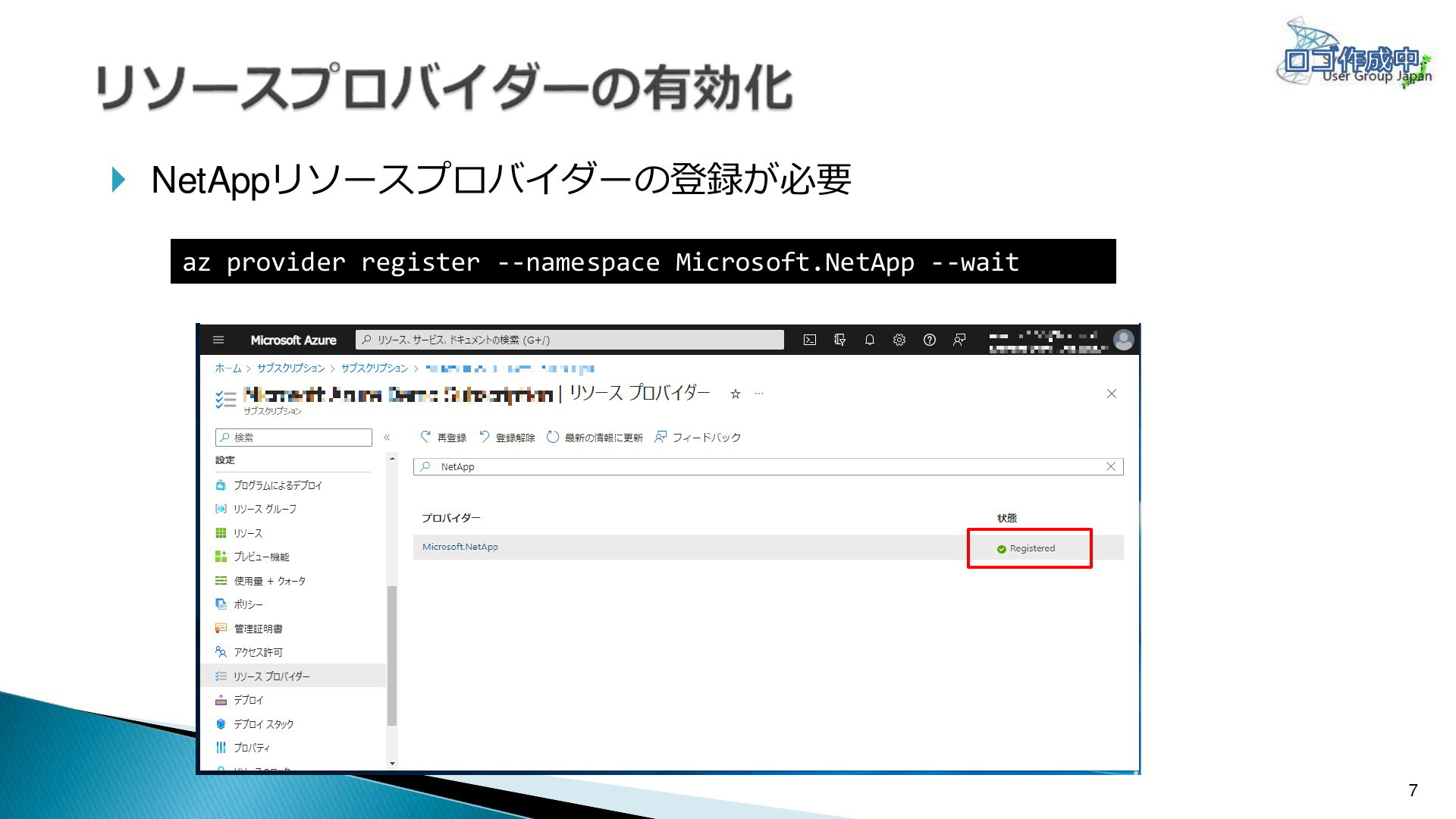Open the second サブスクリプション breadcrumb
This screenshot has width=1456, height=819.
coord(375,368)
